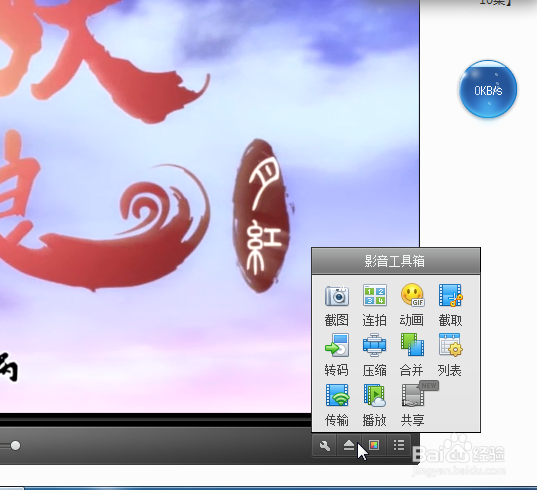Viewport: 537px width, 490px height.
Task: Click the eject open-file button
Action: coord(349,445)
